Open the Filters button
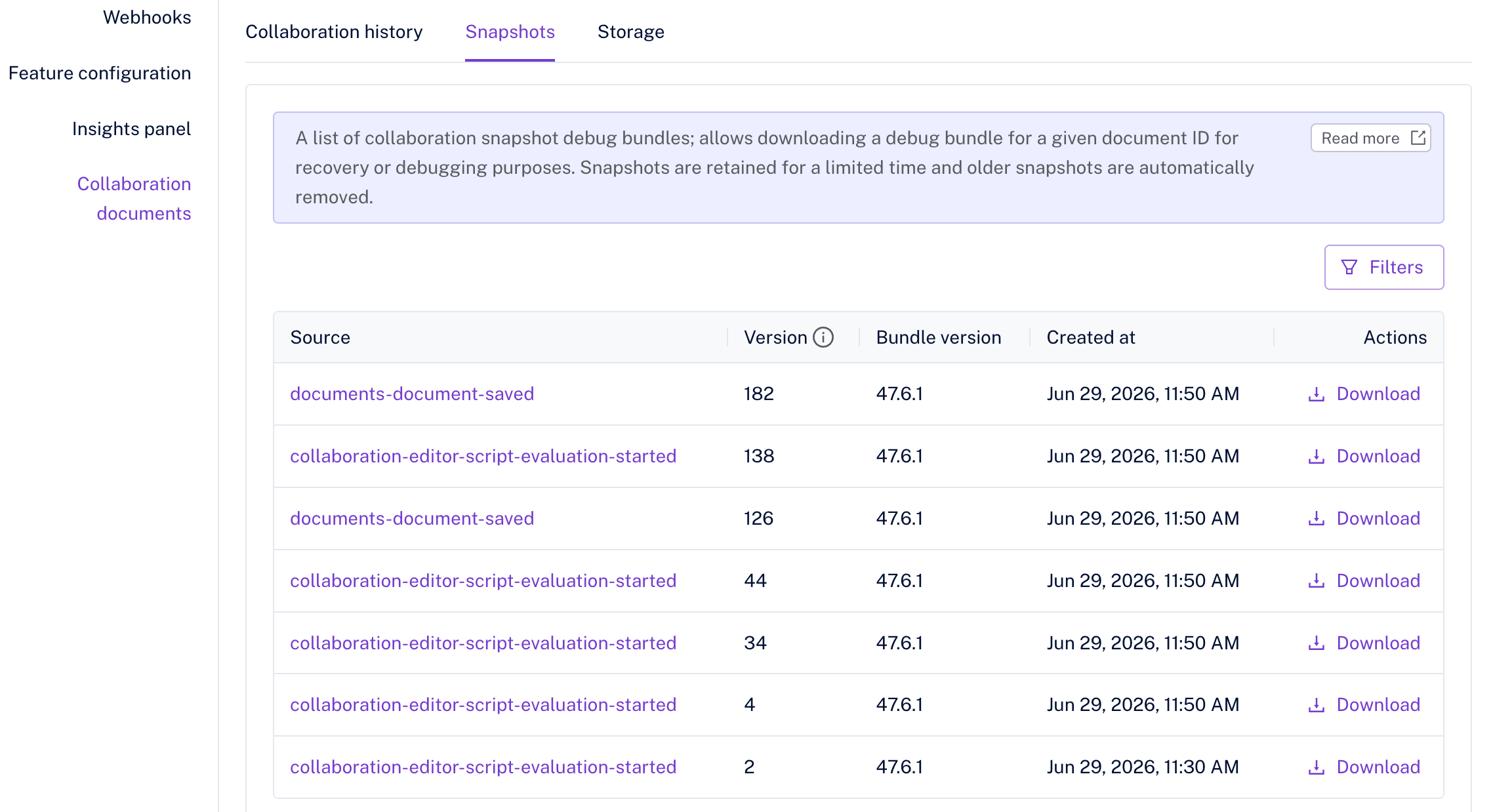1493x812 pixels. click(1384, 267)
